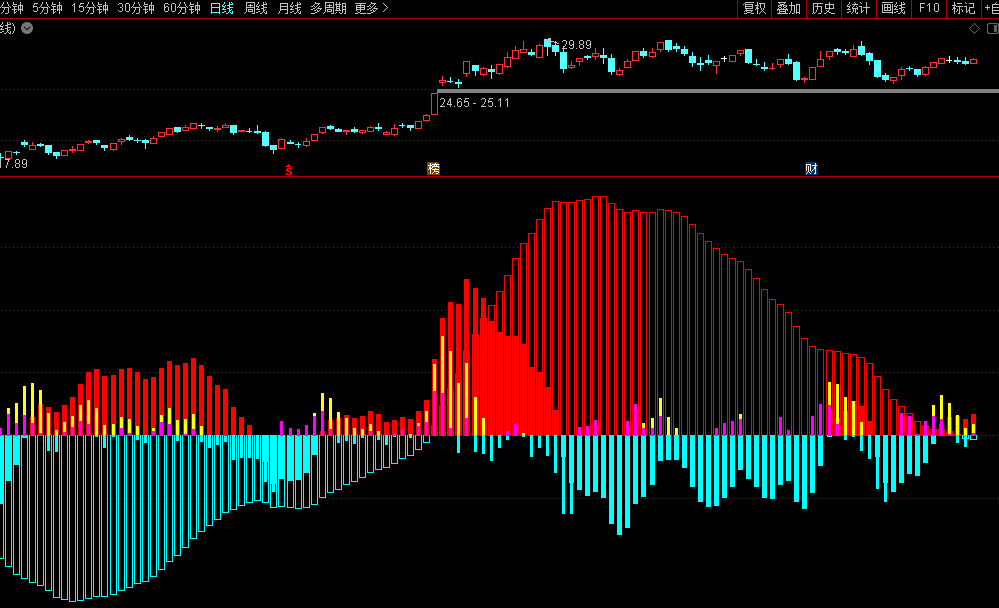The width and height of the screenshot is (999, 608).
Task: Open F10 company info
Action: click(929, 9)
